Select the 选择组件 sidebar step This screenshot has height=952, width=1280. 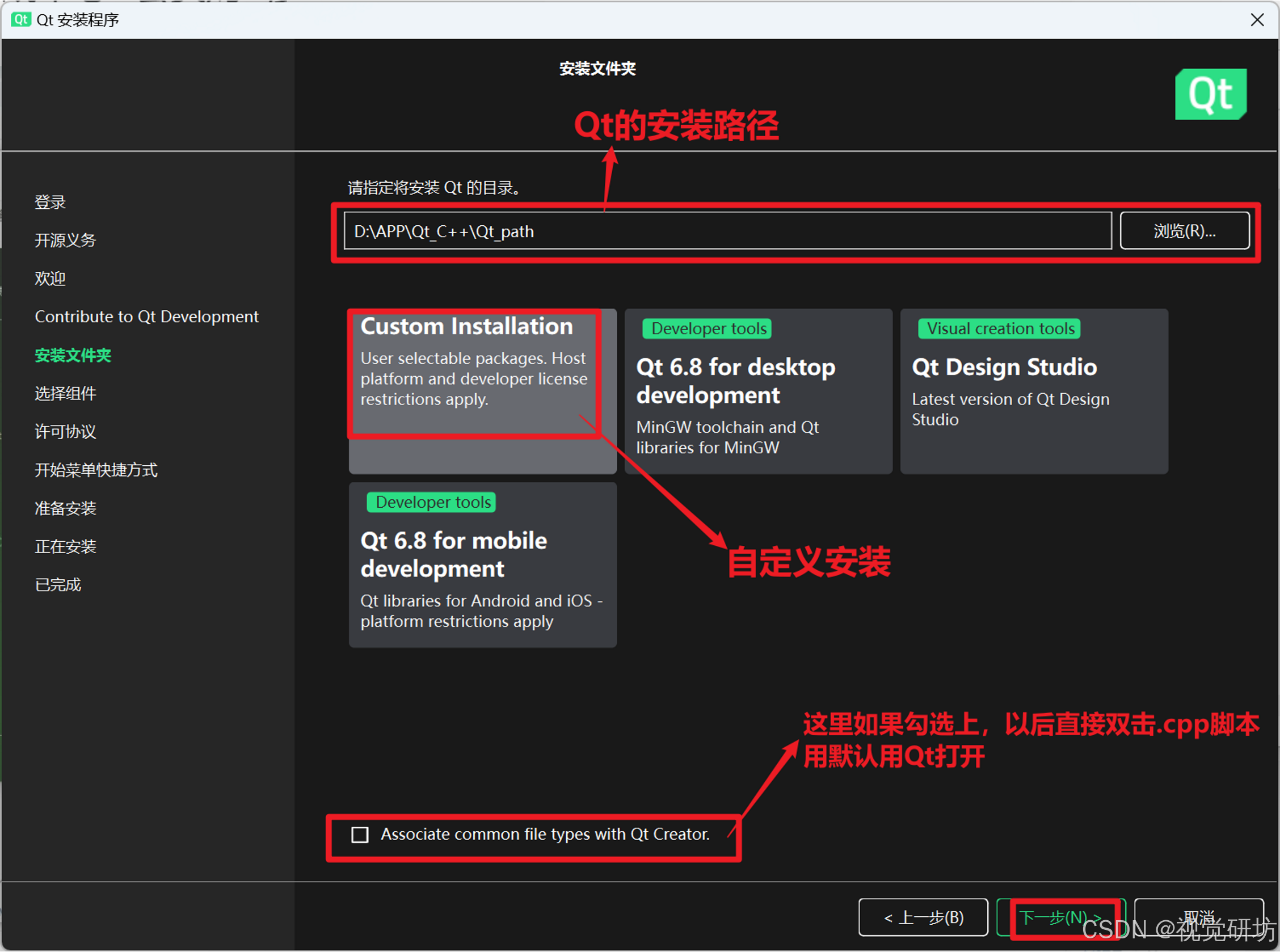pos(65,394)
